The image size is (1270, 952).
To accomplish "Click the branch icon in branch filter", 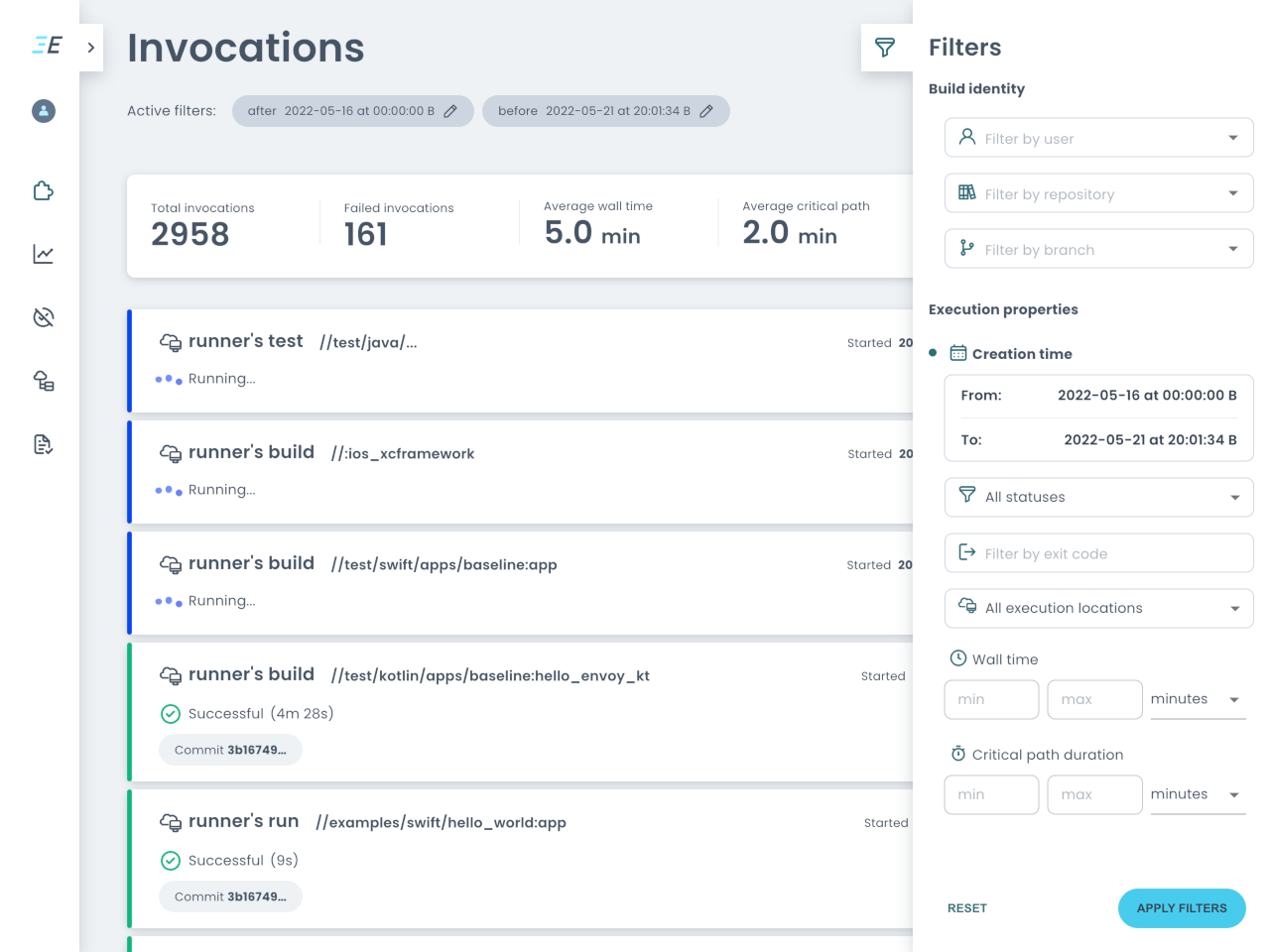I will [x=967, y=248].
